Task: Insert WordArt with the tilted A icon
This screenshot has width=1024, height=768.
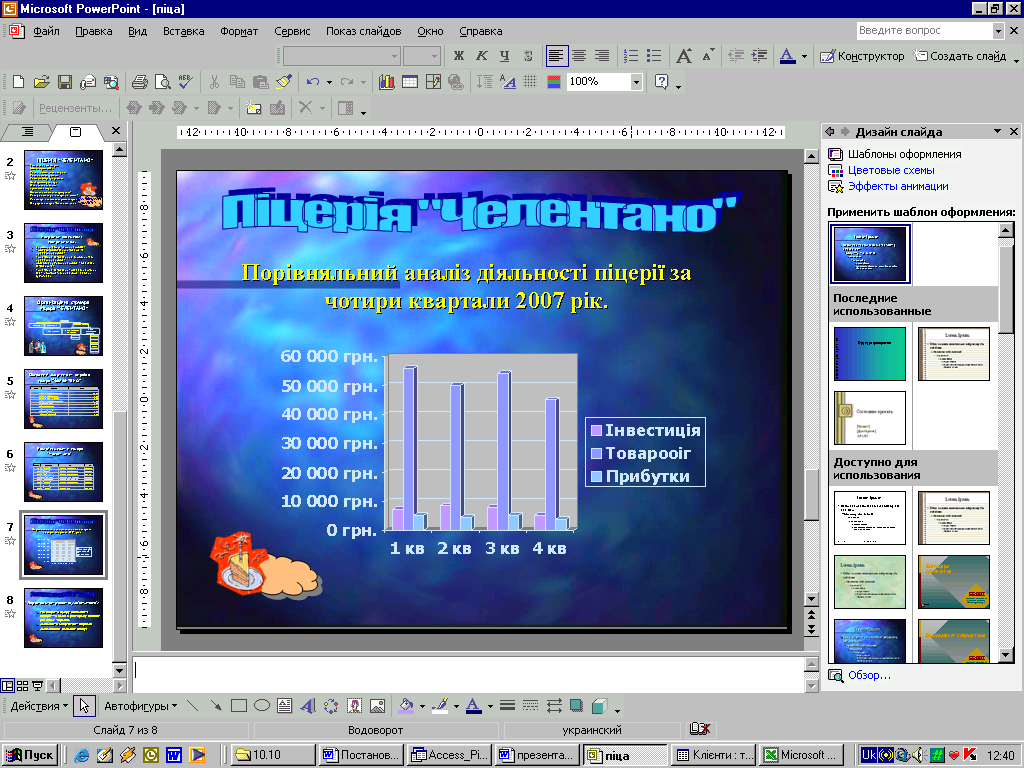Action: tap(308, 706)
